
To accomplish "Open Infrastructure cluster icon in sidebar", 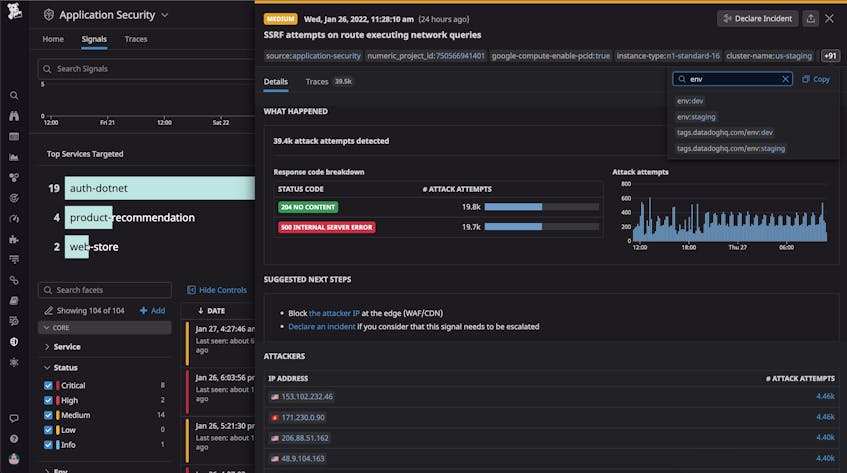I will point(14,178).
